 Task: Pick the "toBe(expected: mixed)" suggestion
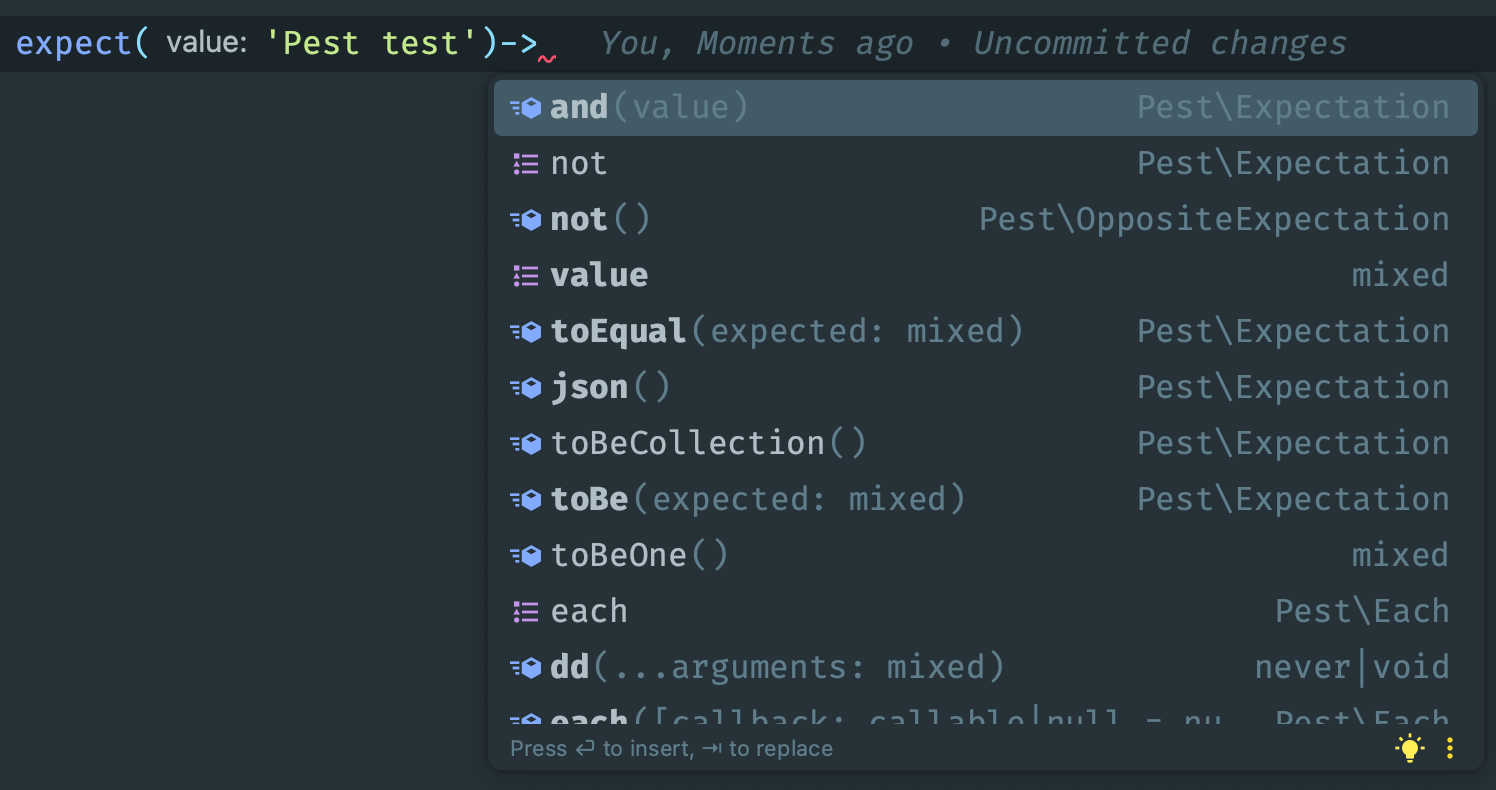click(x=760, y=499)
